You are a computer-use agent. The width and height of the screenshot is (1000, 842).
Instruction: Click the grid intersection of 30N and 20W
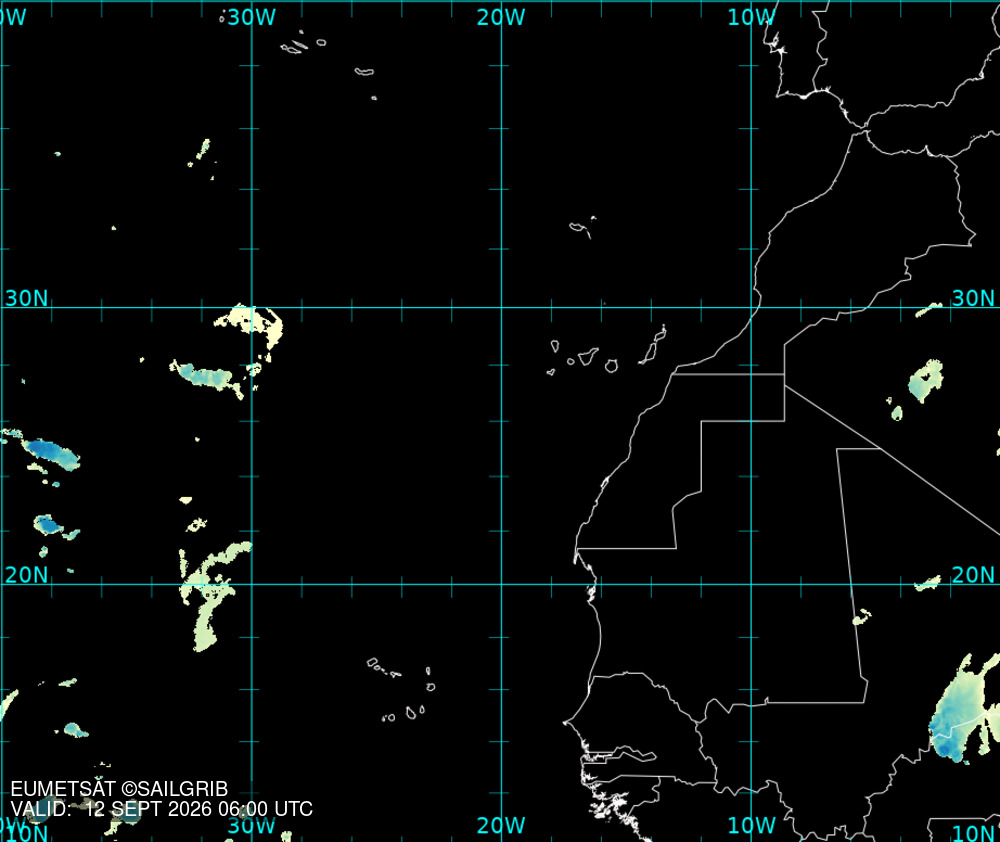501,307
